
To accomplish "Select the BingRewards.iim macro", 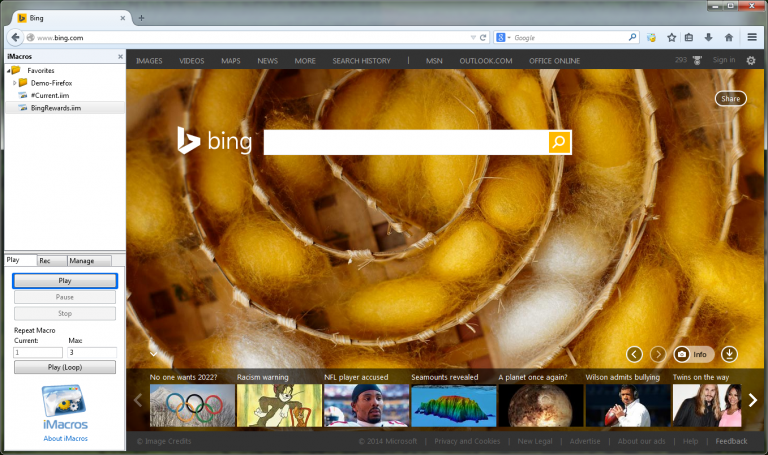I will coord(55,108).
